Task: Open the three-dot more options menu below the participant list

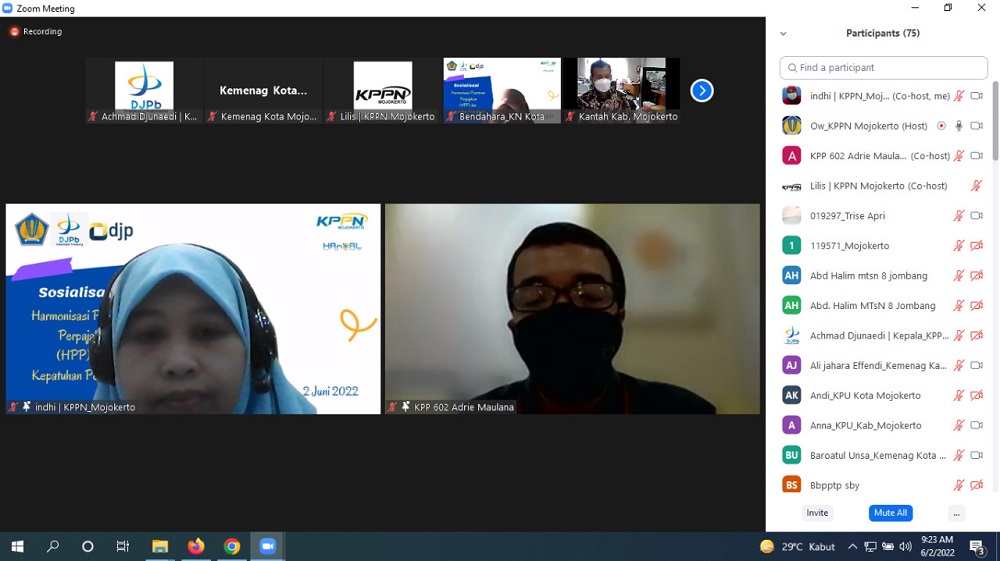Action: [956, 513]
